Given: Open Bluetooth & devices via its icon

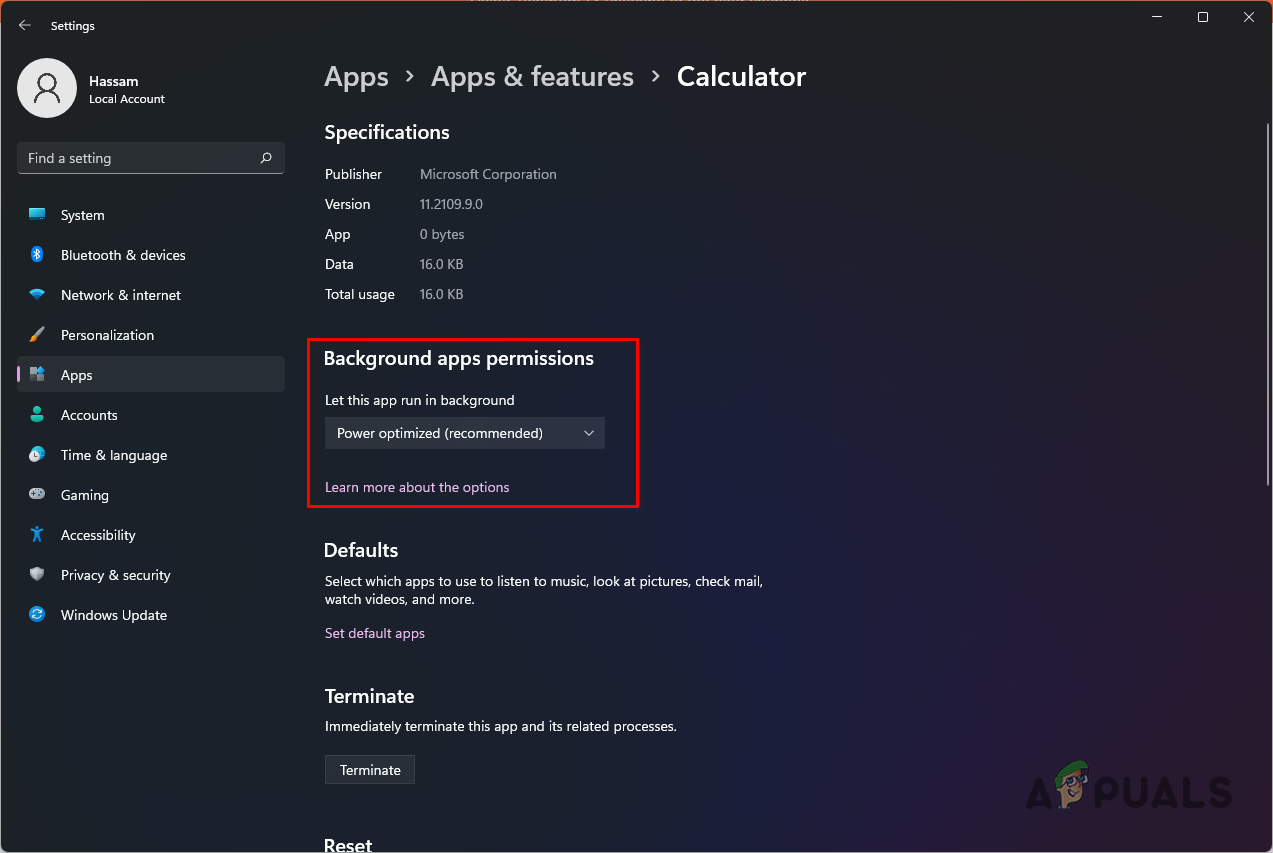Looking at the screenshot, I should click(37, 255).
